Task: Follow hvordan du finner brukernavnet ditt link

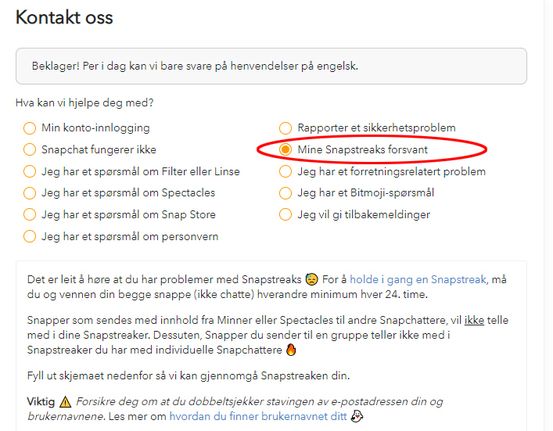Action: [258, 416]
